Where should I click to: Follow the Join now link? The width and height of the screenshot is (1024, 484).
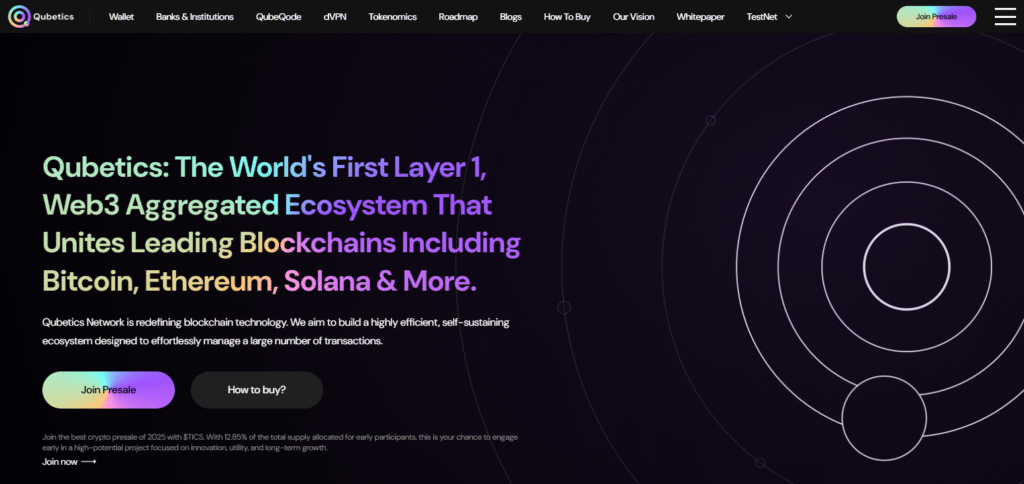pos(60,462)
